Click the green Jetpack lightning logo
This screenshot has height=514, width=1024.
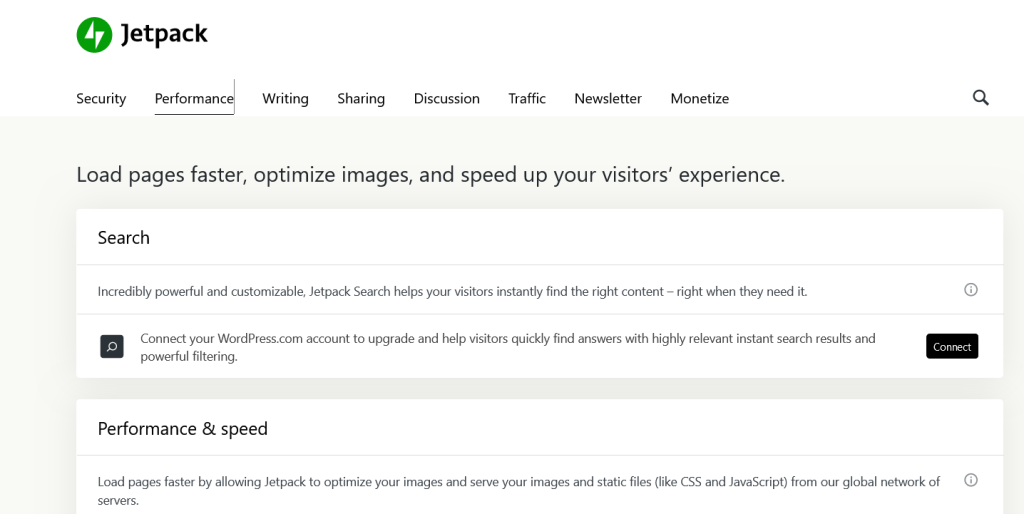(94, 35)
